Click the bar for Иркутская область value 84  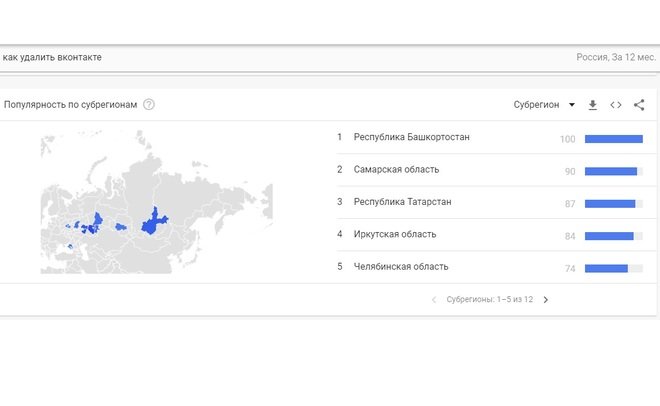[608, 236]
